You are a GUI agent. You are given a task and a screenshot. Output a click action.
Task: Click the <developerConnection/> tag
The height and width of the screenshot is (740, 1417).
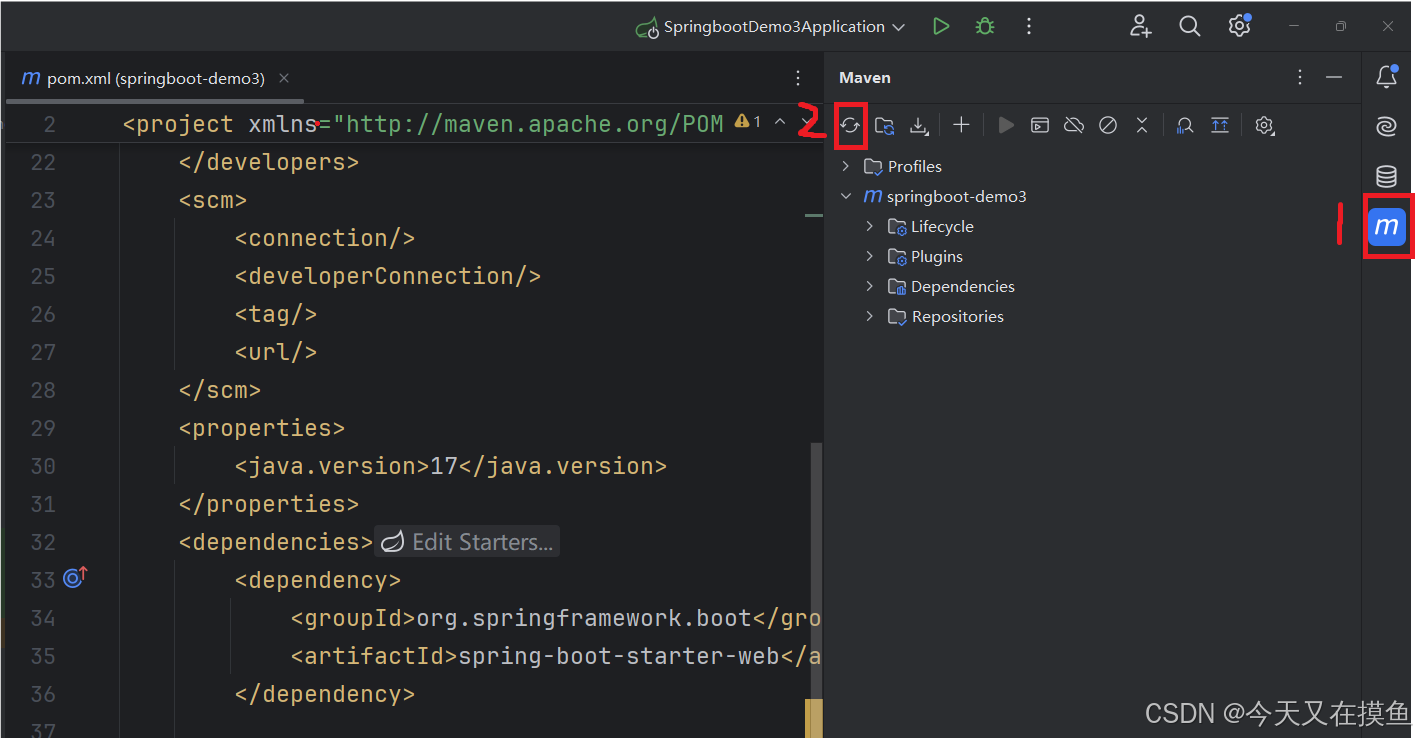click(x=388, y=276)
